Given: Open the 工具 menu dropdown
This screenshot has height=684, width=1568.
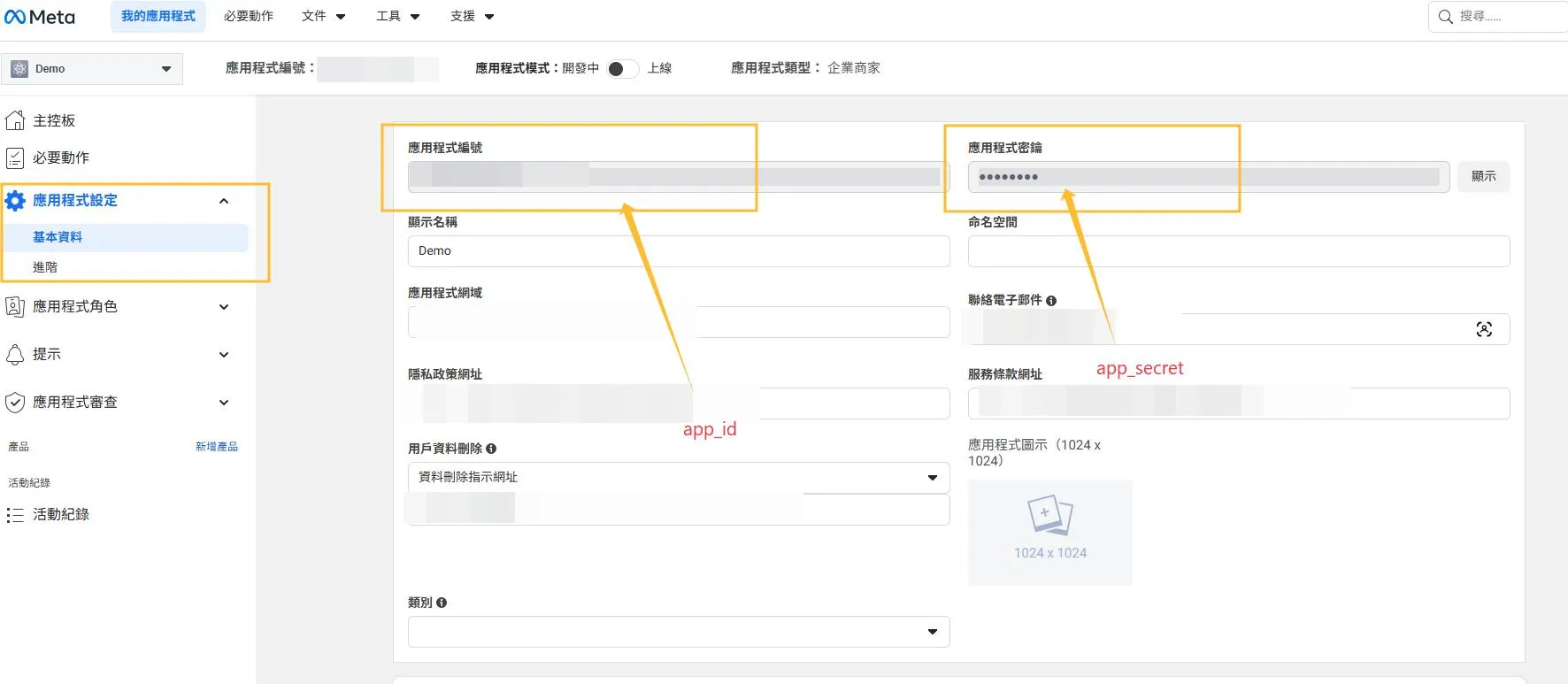Looking at the screenshot, I should pyautogui.click(x=397, y=17).
